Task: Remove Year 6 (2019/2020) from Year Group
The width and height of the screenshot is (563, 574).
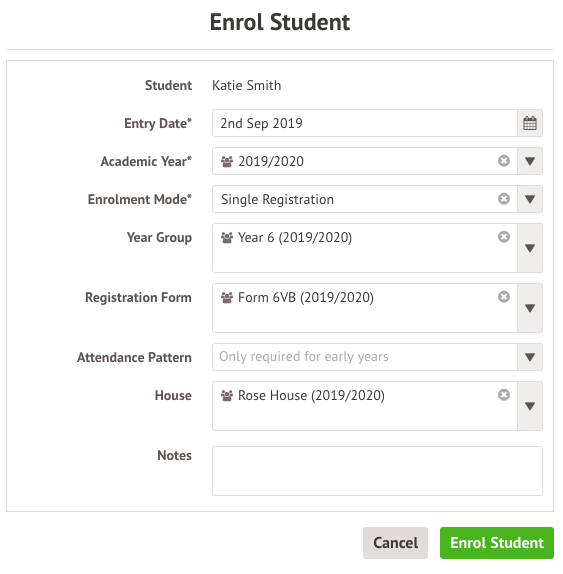Action: click(x=504, y=237)
